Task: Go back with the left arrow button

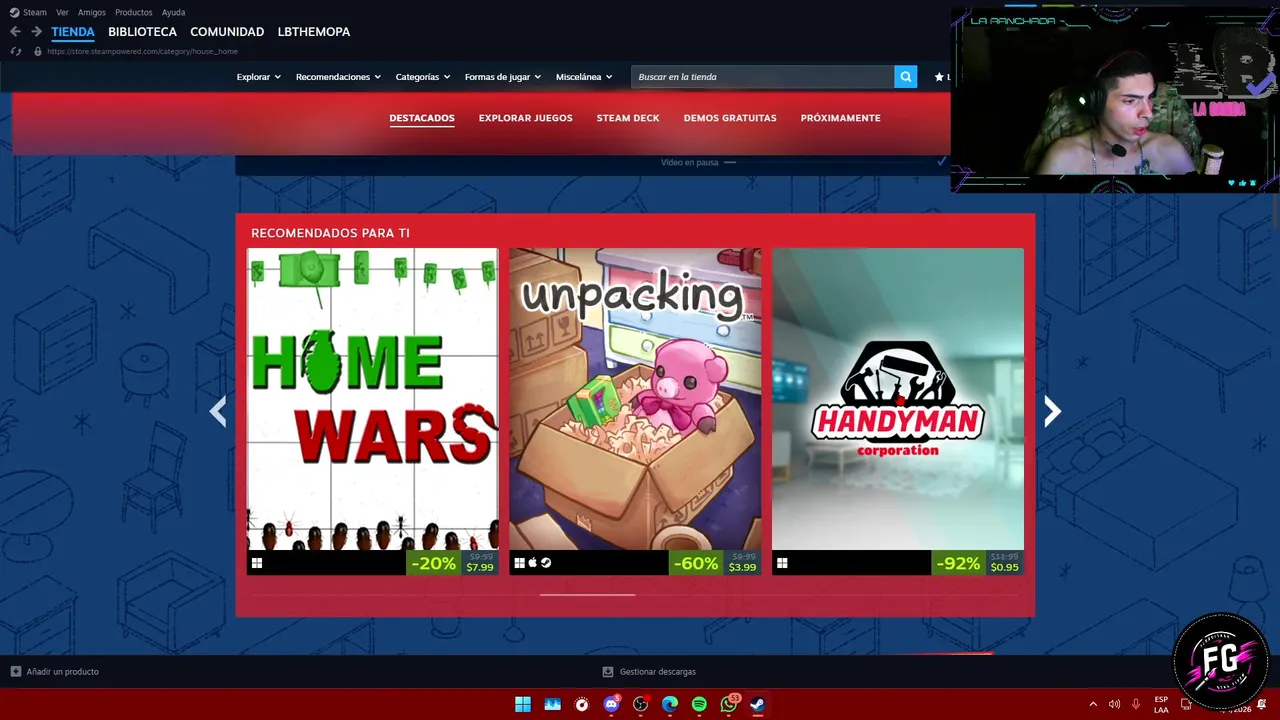Action: (15, 32)
